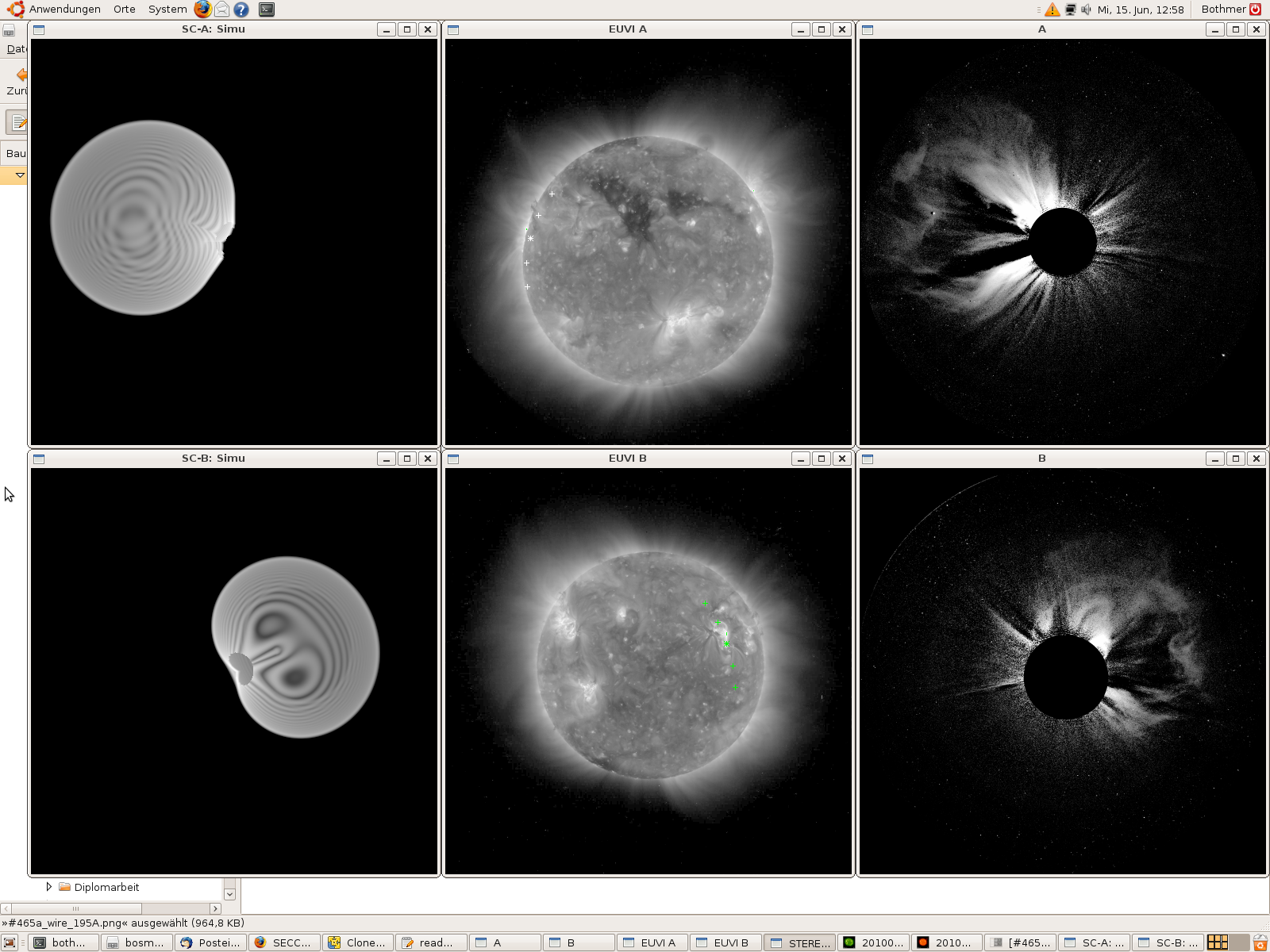Launch Firefox from the top panel
1270x952 pixels.
(x=203, y=10)
